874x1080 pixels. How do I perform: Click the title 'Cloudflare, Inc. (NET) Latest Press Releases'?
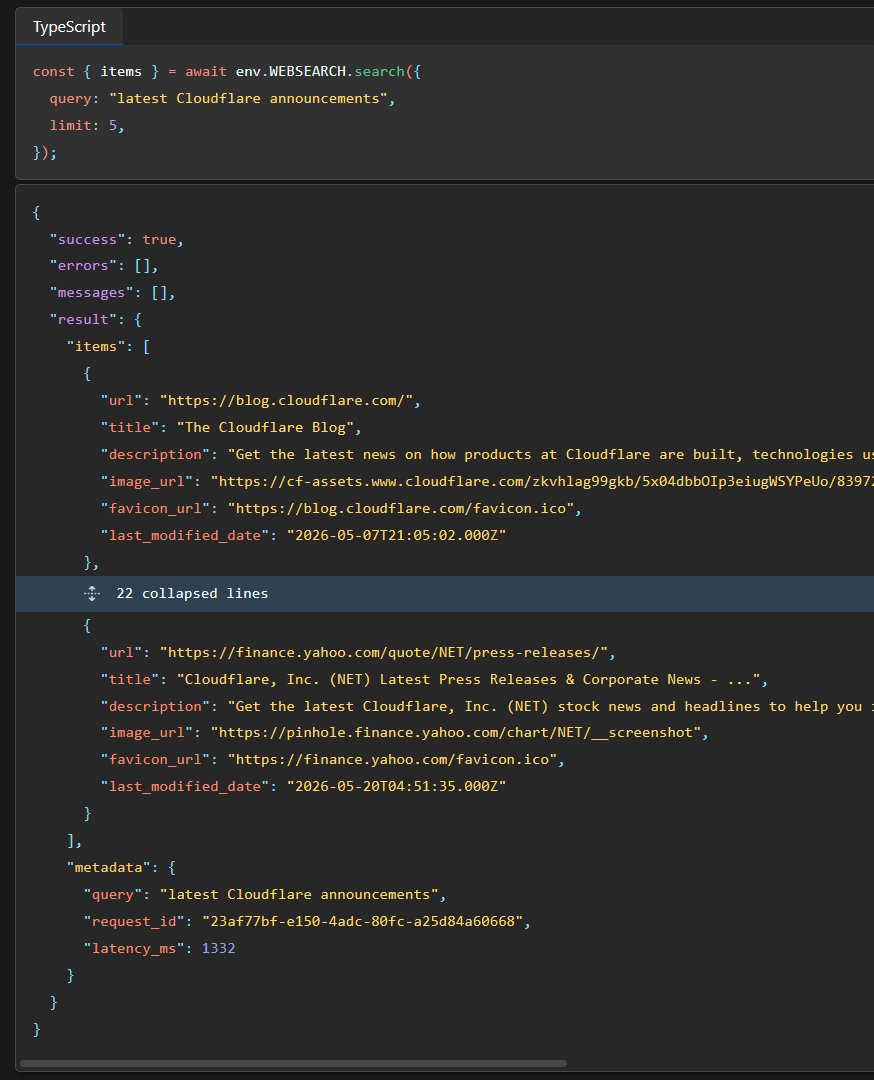468,679
